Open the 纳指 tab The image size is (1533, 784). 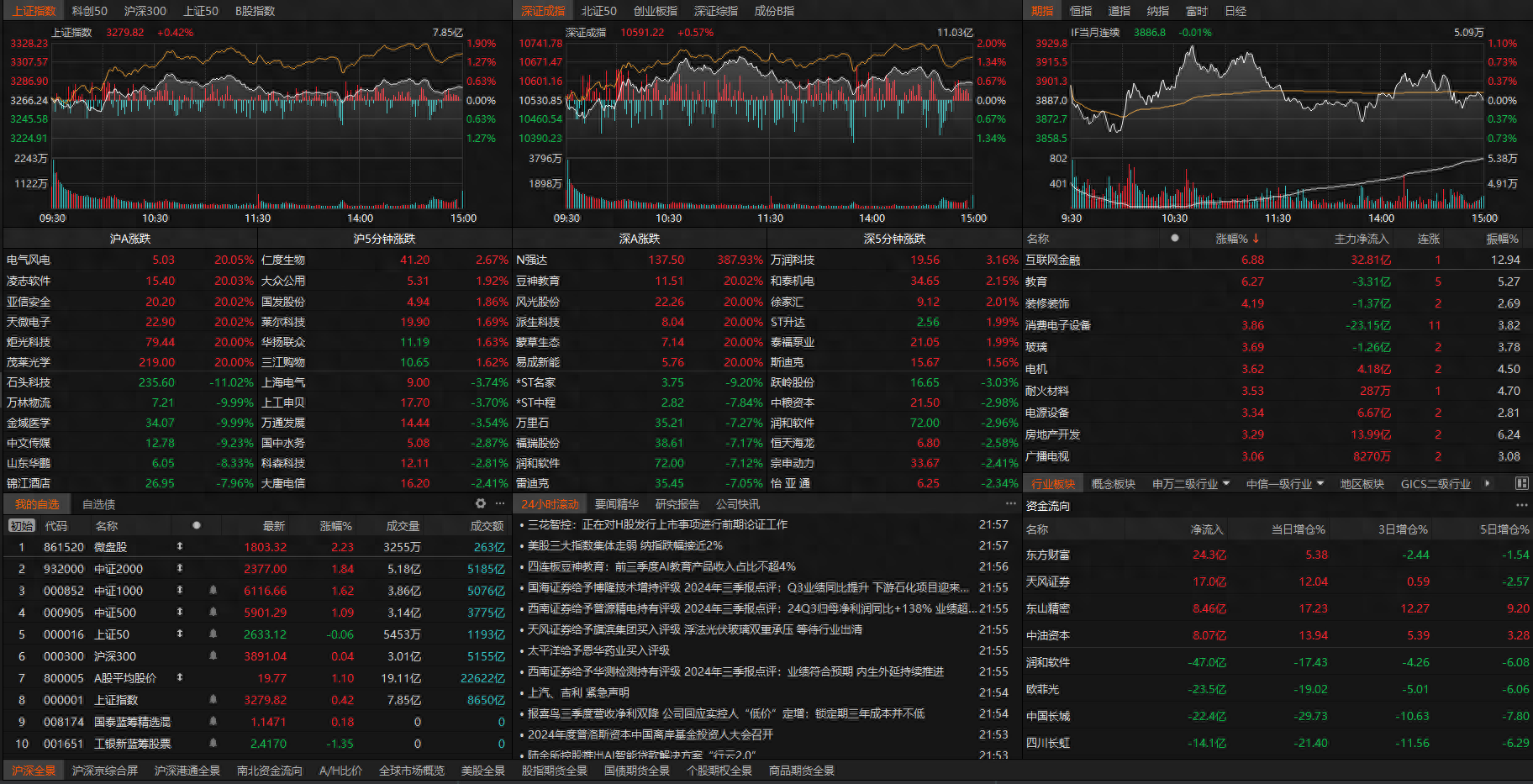click(1158, 11)
